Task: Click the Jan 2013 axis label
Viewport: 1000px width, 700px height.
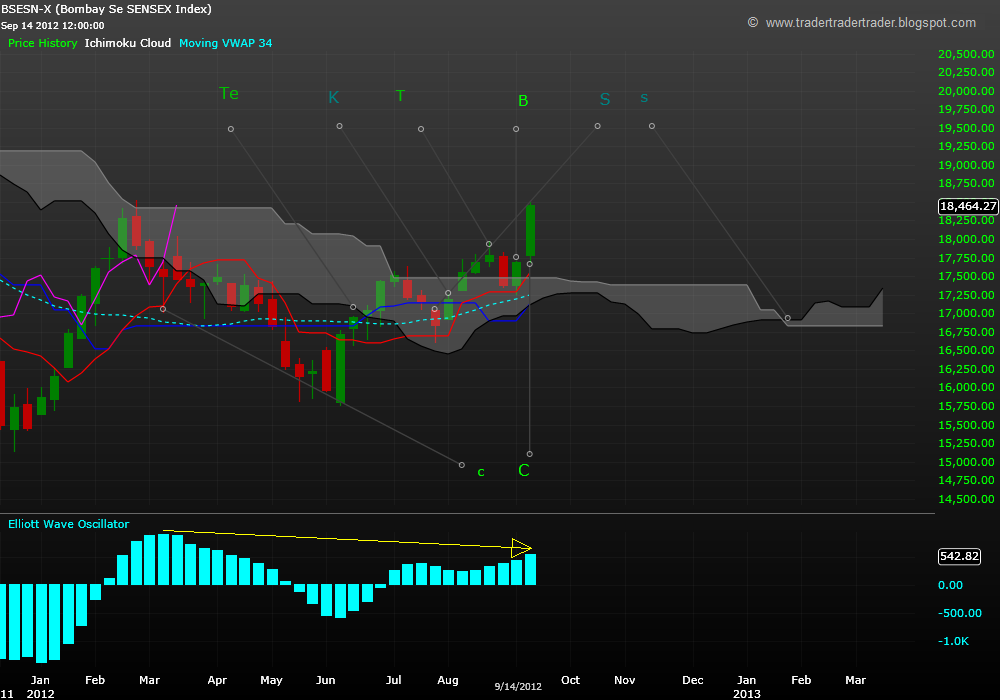Action: coord(746,685)
